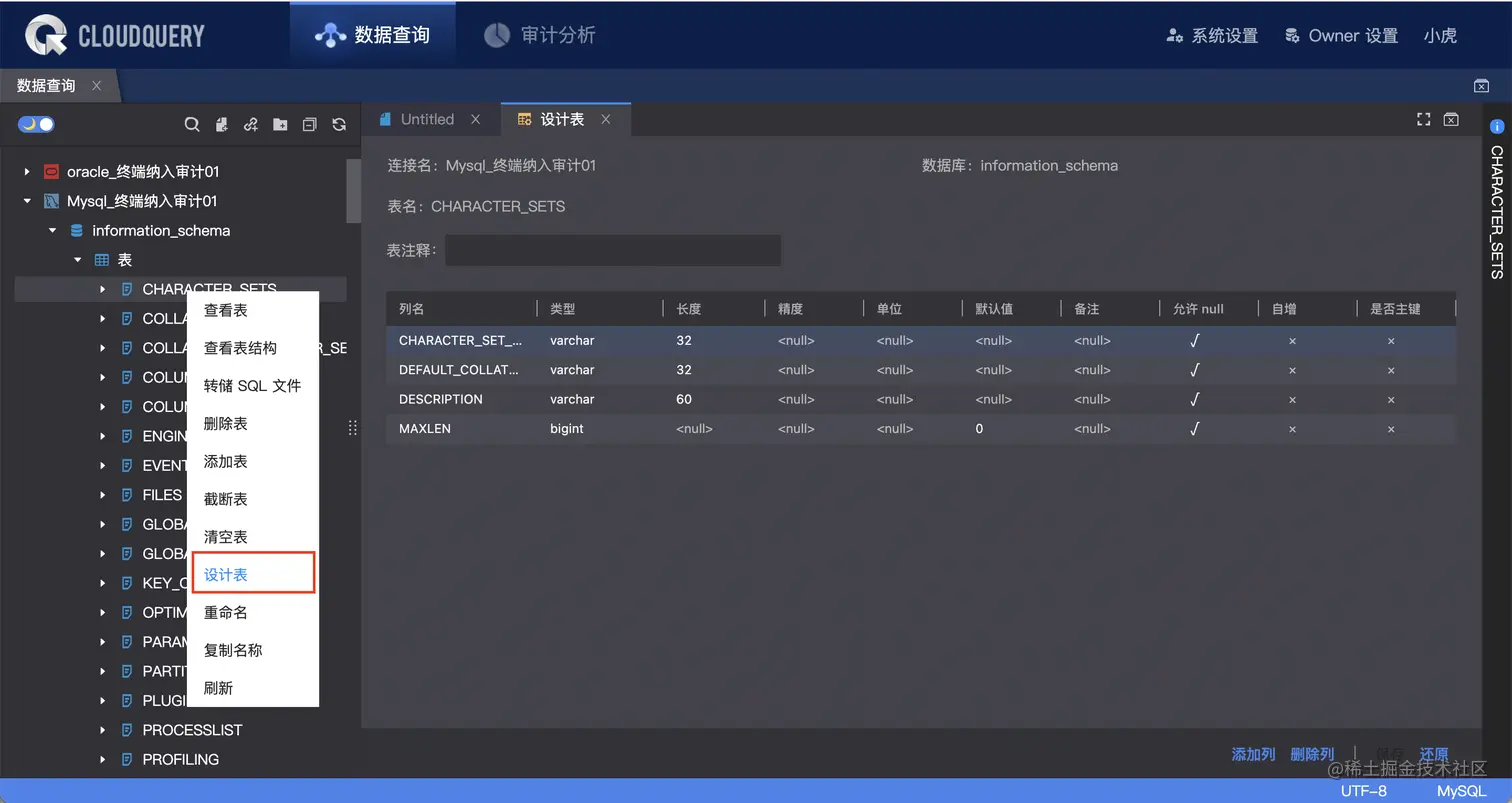Screen dimensions: 1512x803
Task: Click the refresh icon in sidebar toolbar
Action: point(339,124)
